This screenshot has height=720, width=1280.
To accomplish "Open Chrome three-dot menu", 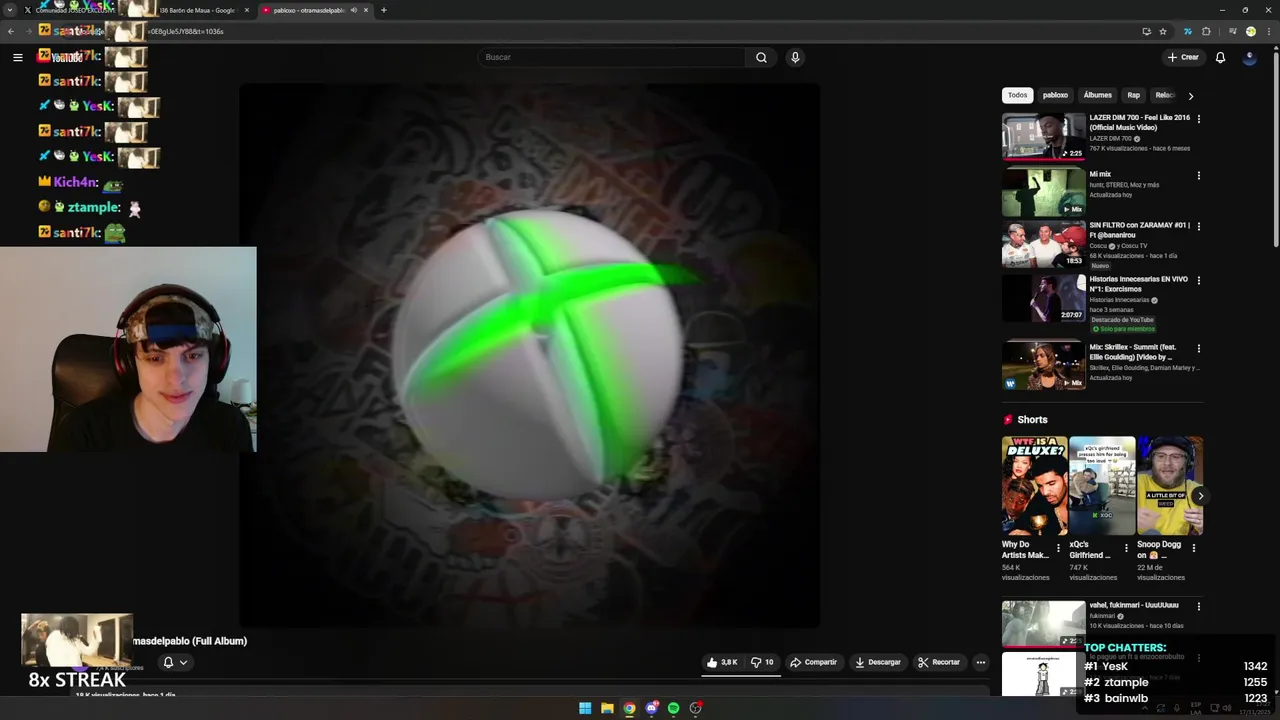I will coord(1269,31).
